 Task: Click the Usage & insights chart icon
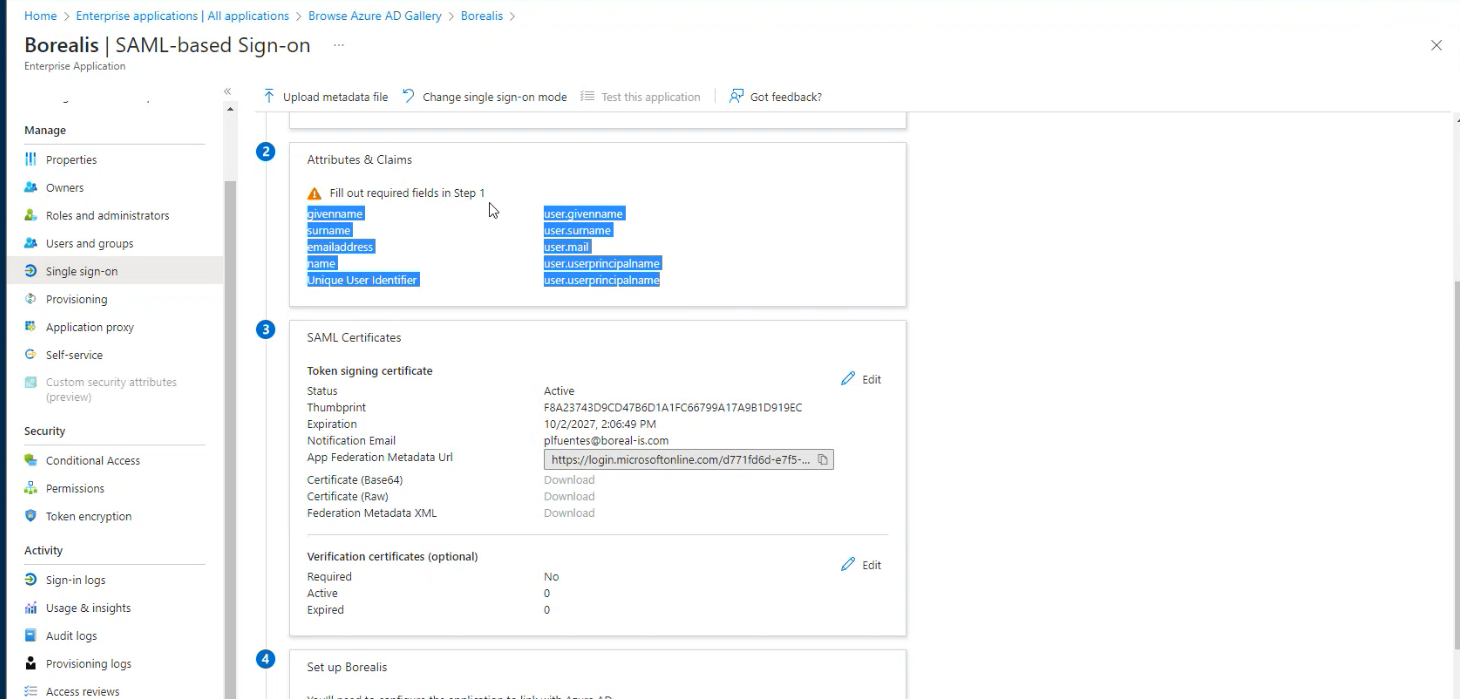coord(31,608)
